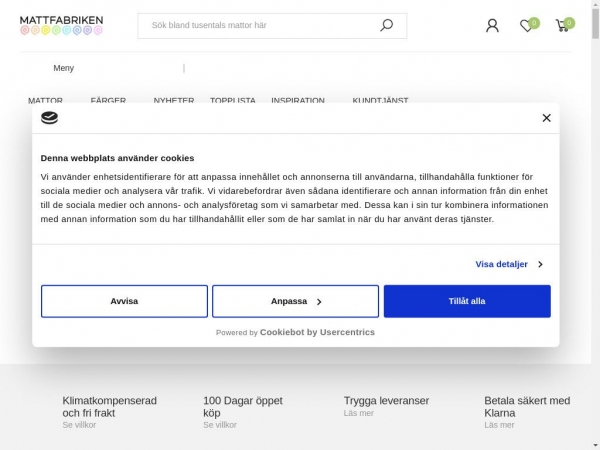Open Läs mer under Betala säkert med Klarna
The height and width of the screenshot is (450, 600).
click(499, 425)
